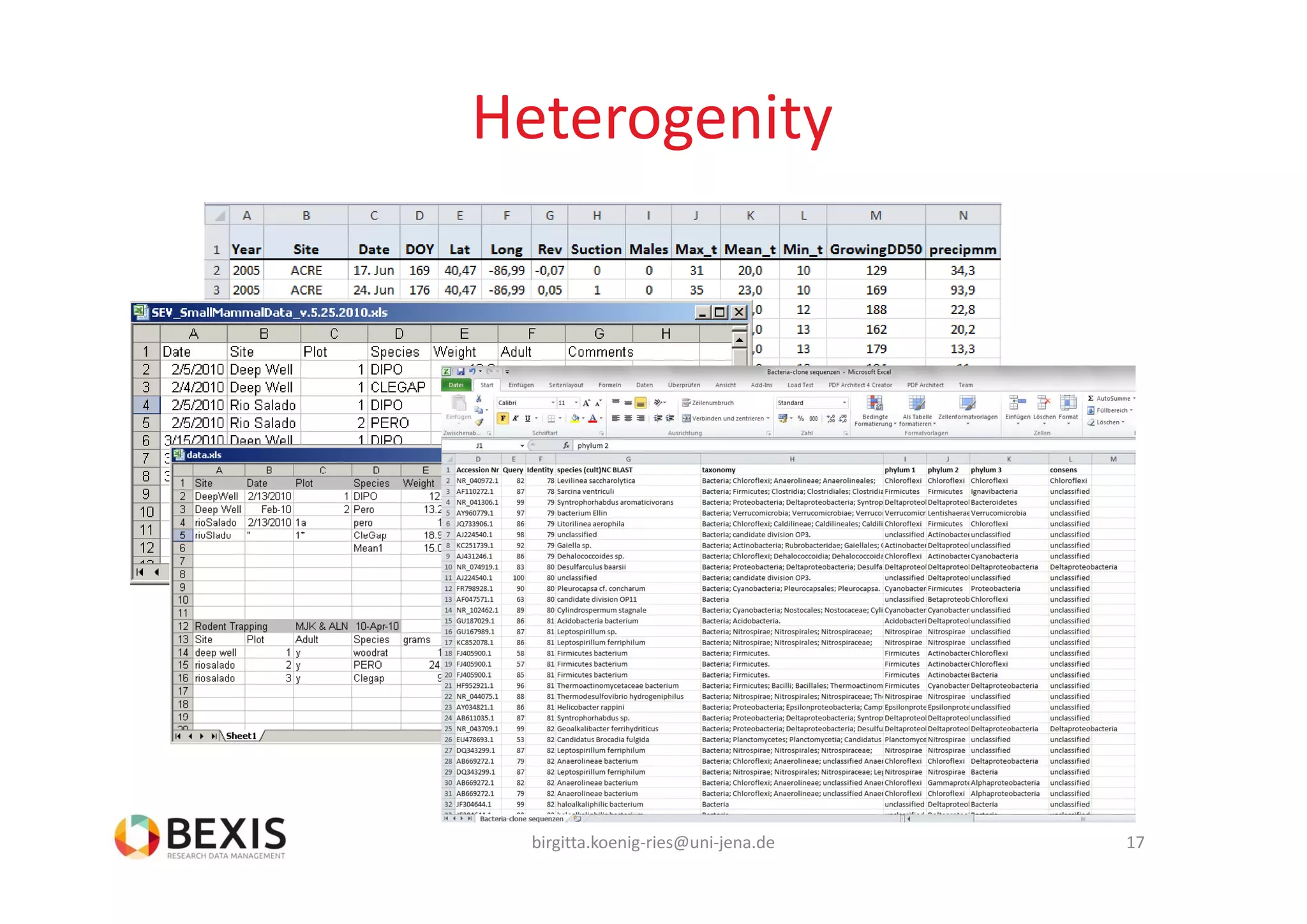Remove a decimal place
The width and height of the screenshot is (1307, 924).
[x=843, y=419]
